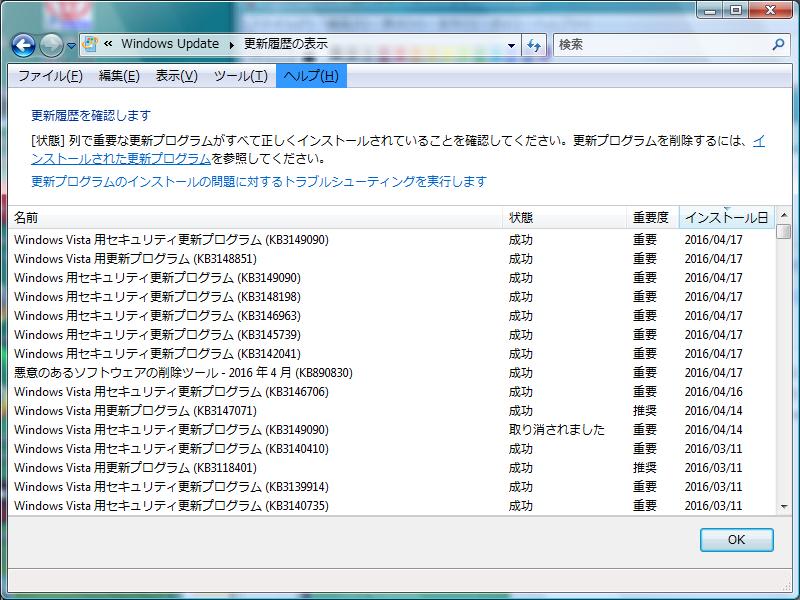Open the 編集(E) menu
This screenshot has width=800, height=600.
click(x=119, y=76)
